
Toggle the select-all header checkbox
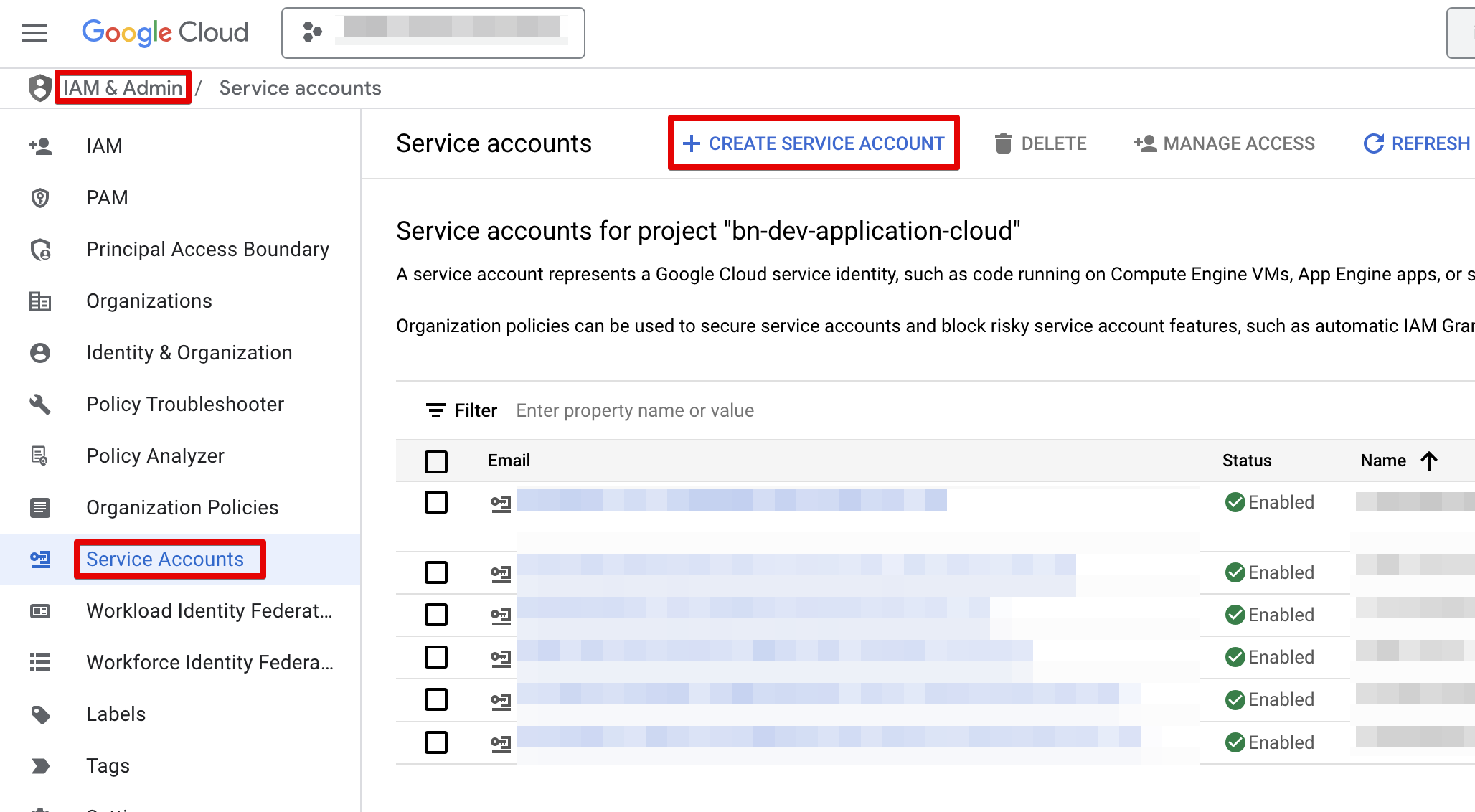pos(436,461)
